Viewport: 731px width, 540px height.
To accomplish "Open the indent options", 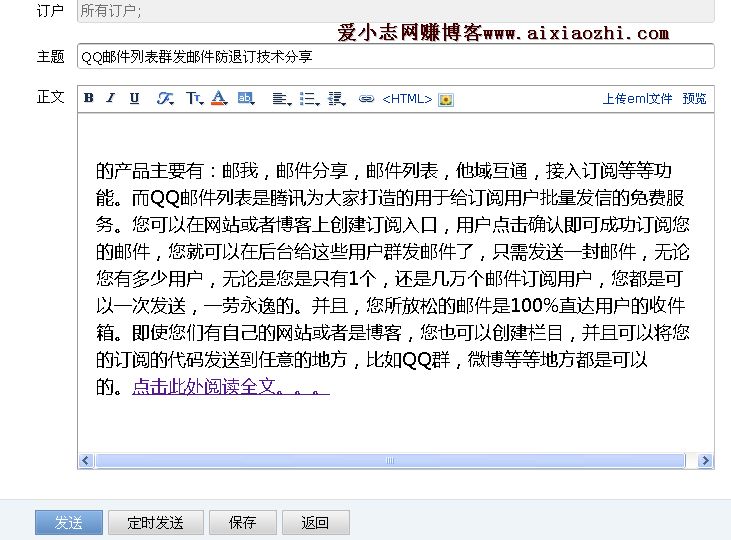I will coord(337,99).
